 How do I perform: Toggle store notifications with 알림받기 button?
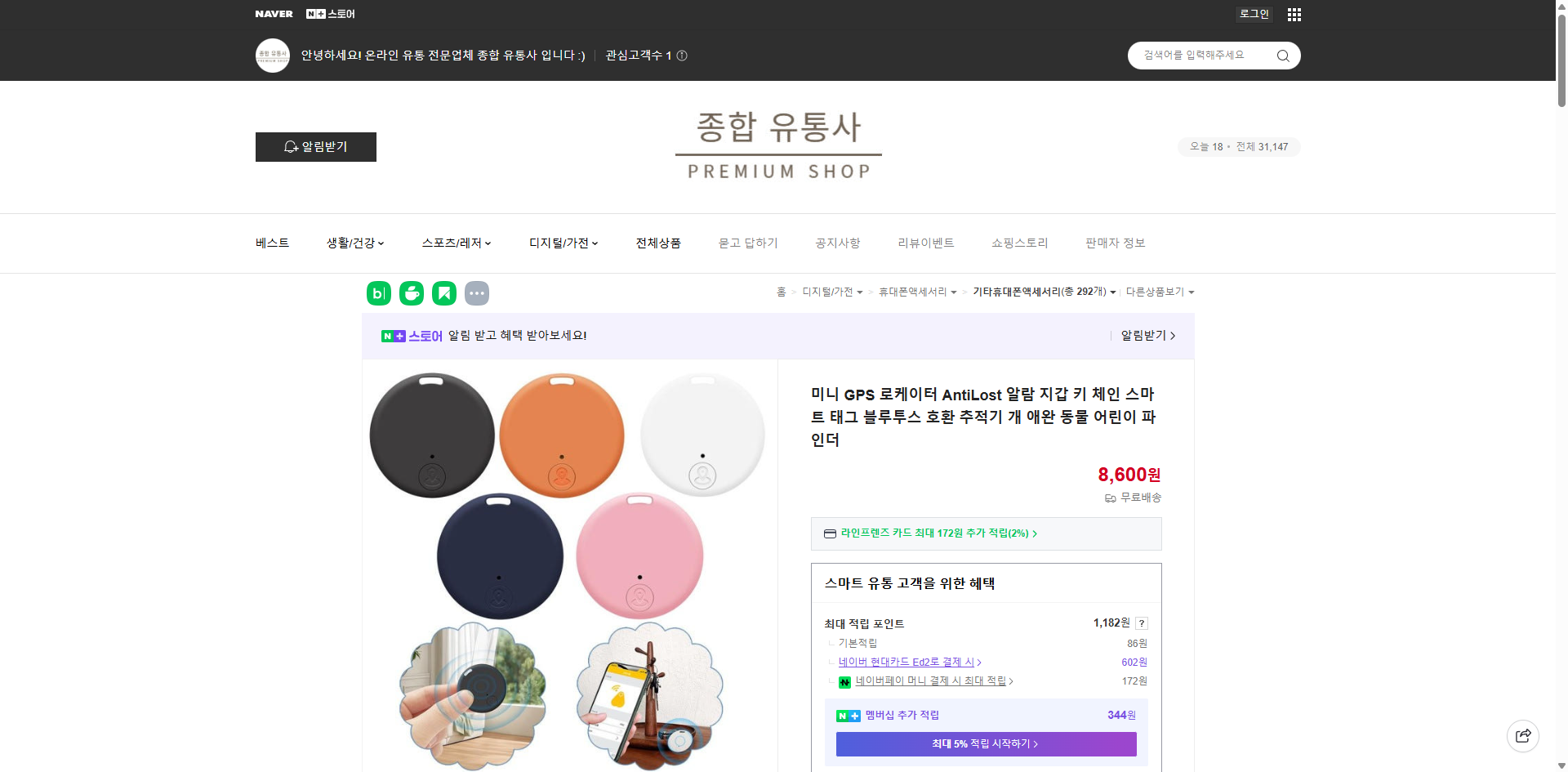point(315,147)
